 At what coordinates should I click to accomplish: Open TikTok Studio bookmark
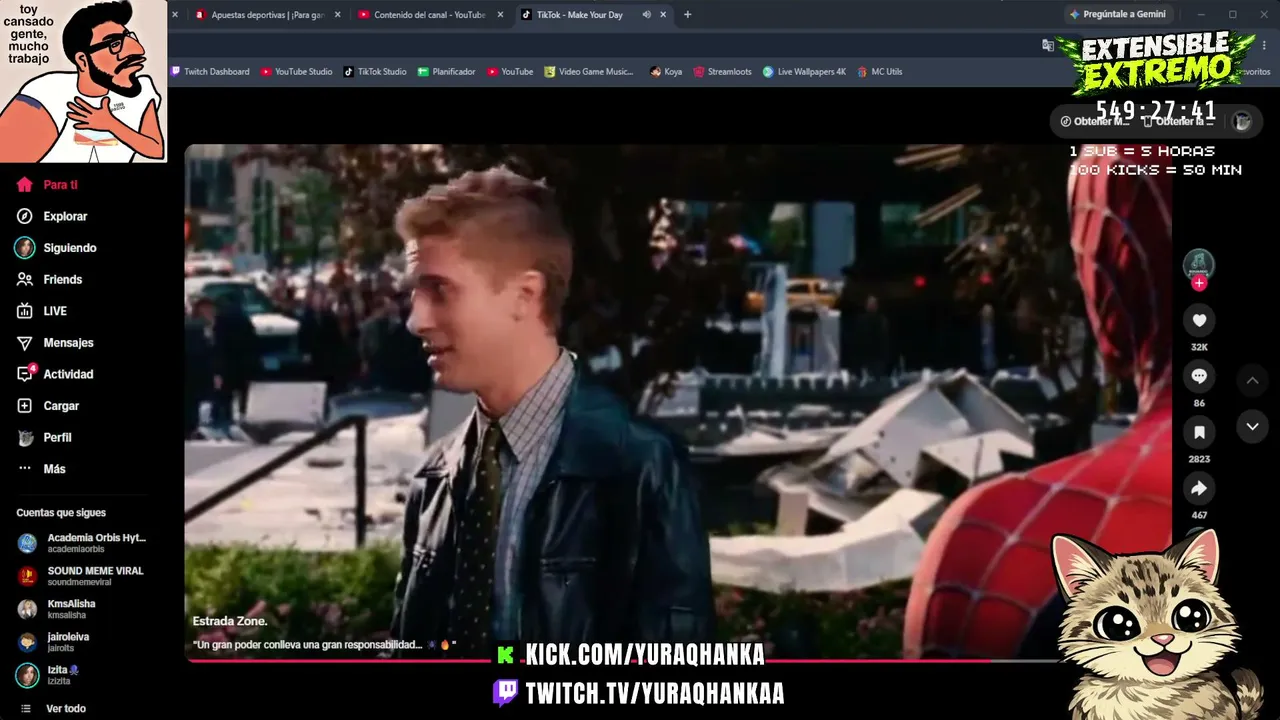[375, 72]
